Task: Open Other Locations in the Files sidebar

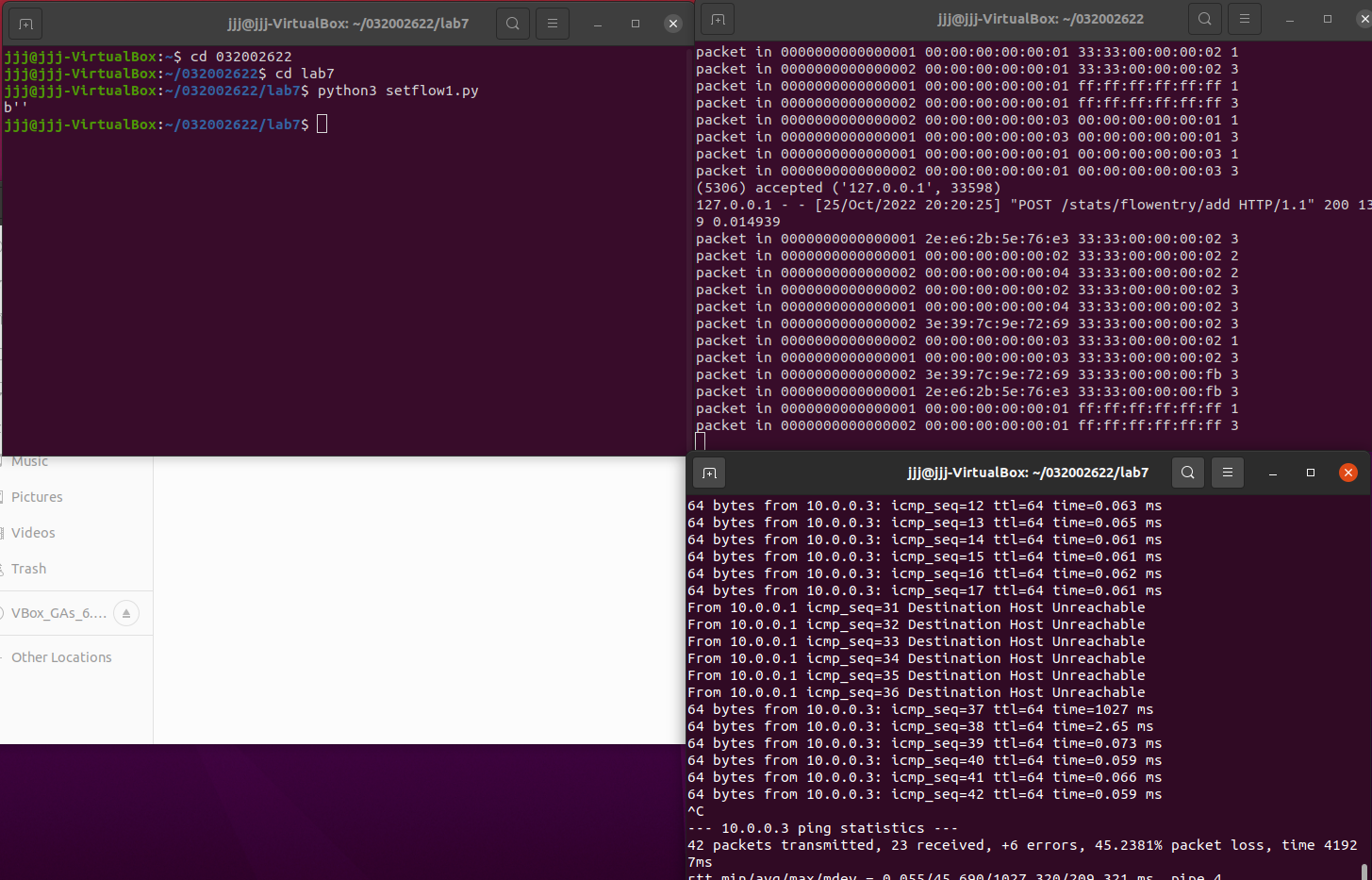Action: pos(61,657)
